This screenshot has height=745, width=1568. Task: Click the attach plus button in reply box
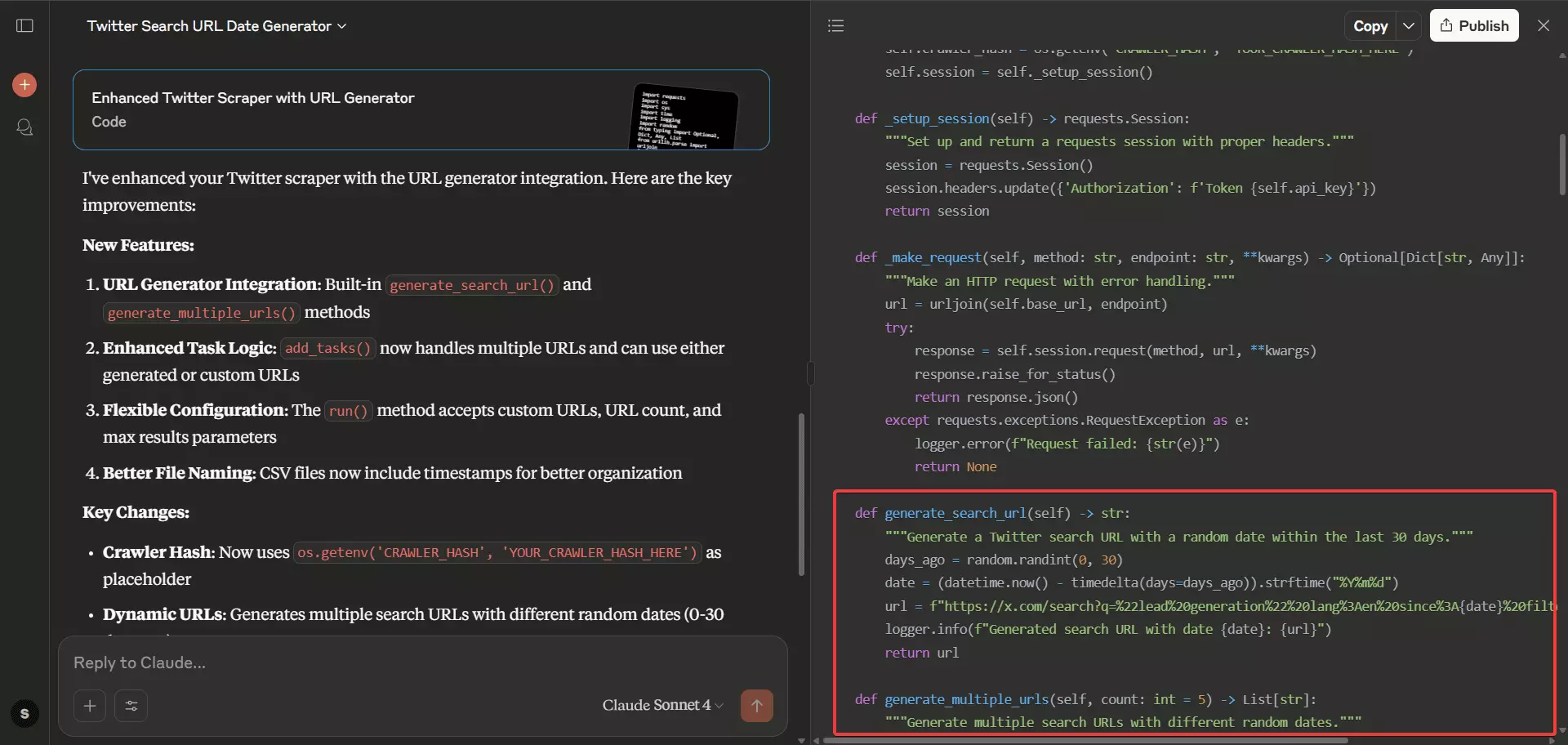pyautogui.click(x=90, y=706)
